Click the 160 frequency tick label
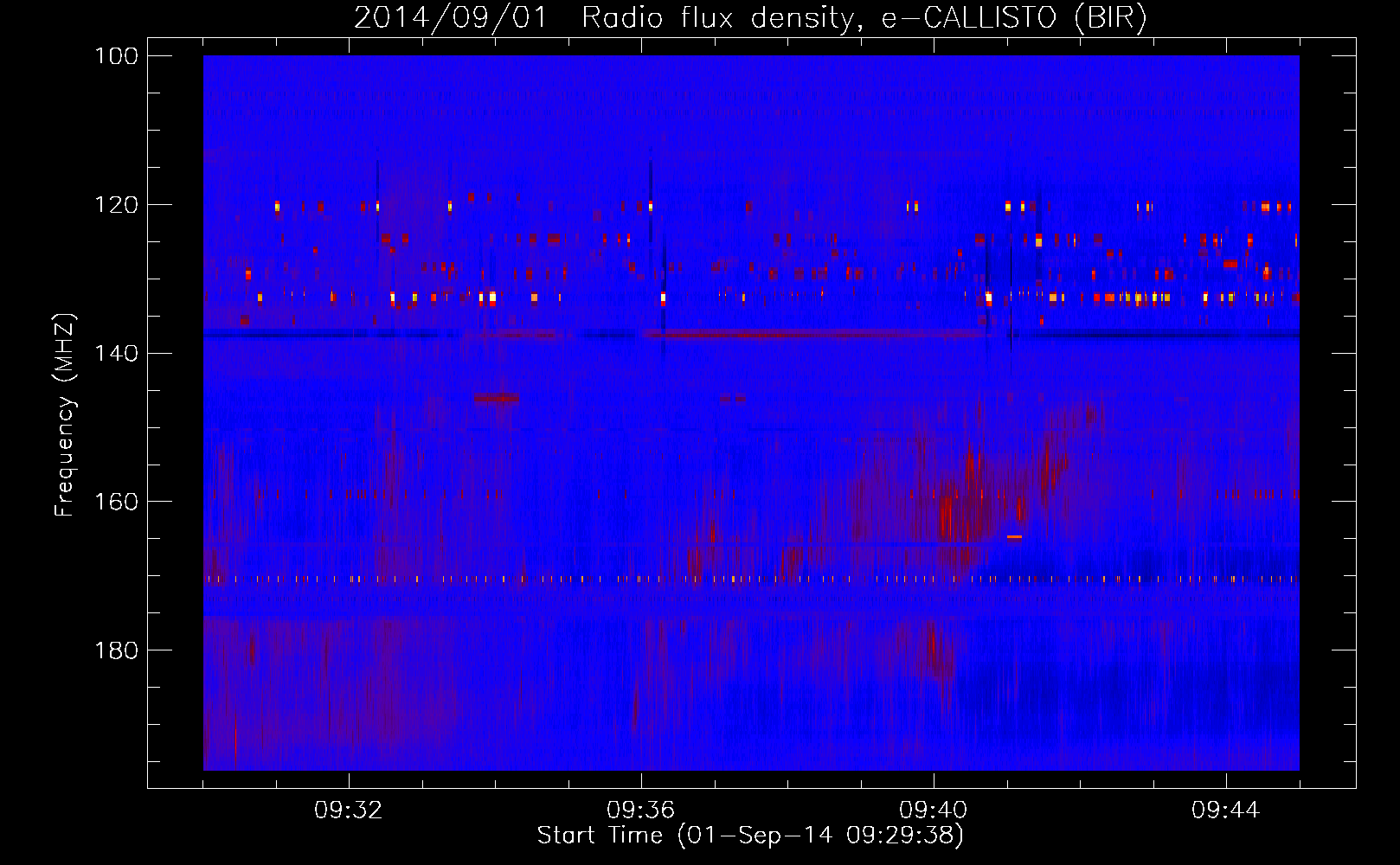This screenshot has width=1400, height=865. [117, 502]
